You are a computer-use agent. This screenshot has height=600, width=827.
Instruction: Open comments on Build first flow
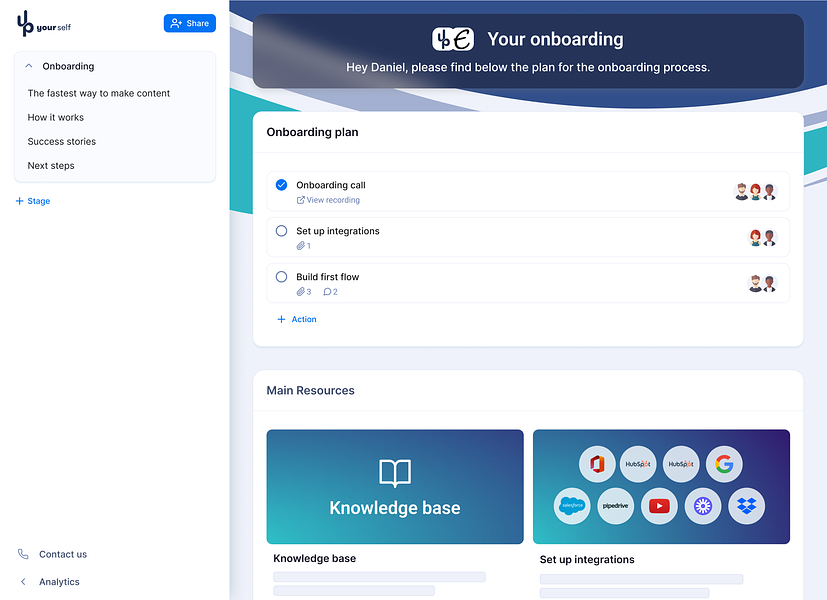[330, 292]
